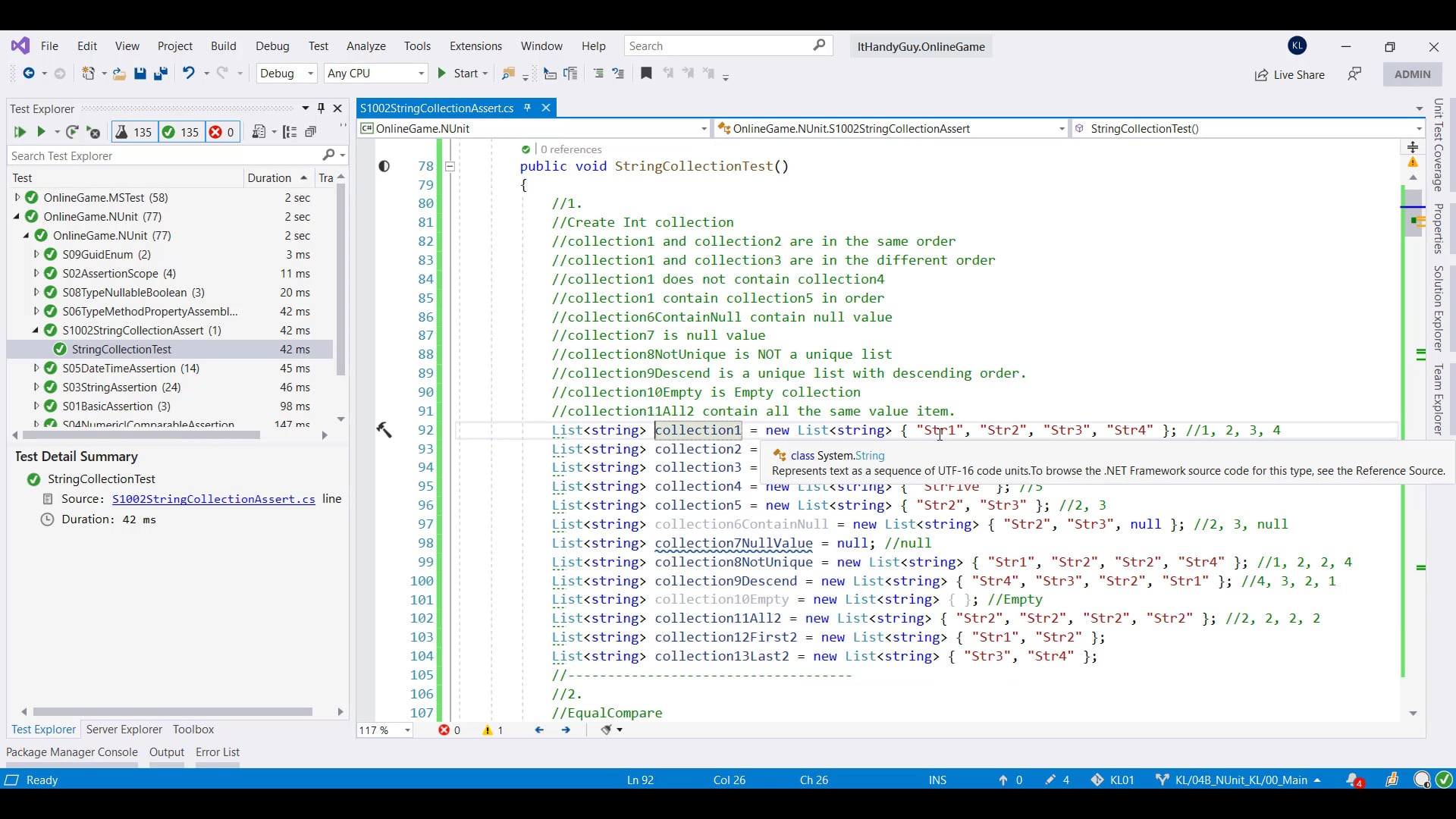Collapse the S1002StringCollectionAssert tree node
This screenshot has height=819, width=1456.
(x=36, y=331)
